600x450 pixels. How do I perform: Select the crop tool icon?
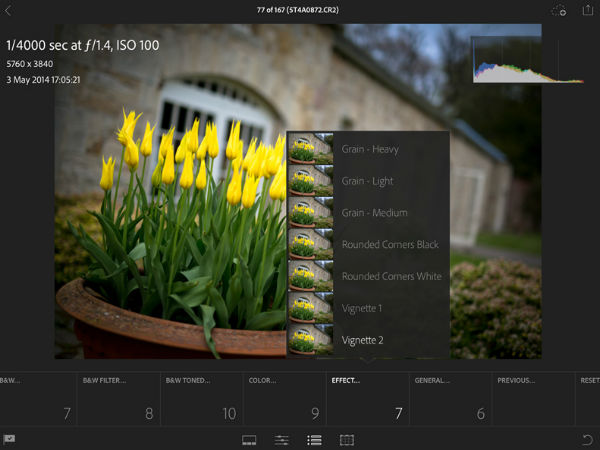pos(347,439)
